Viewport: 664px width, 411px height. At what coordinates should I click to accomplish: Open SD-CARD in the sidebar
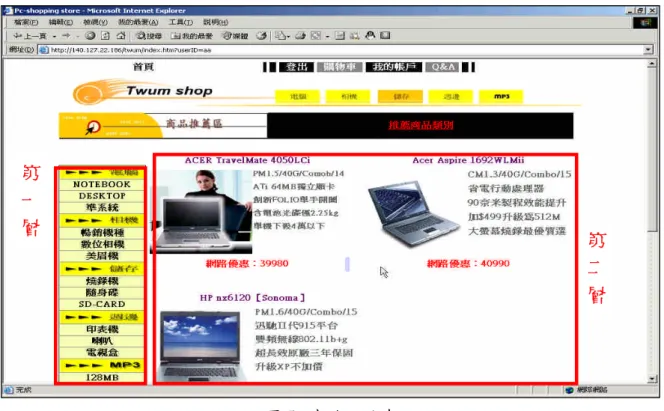(102, 304)
